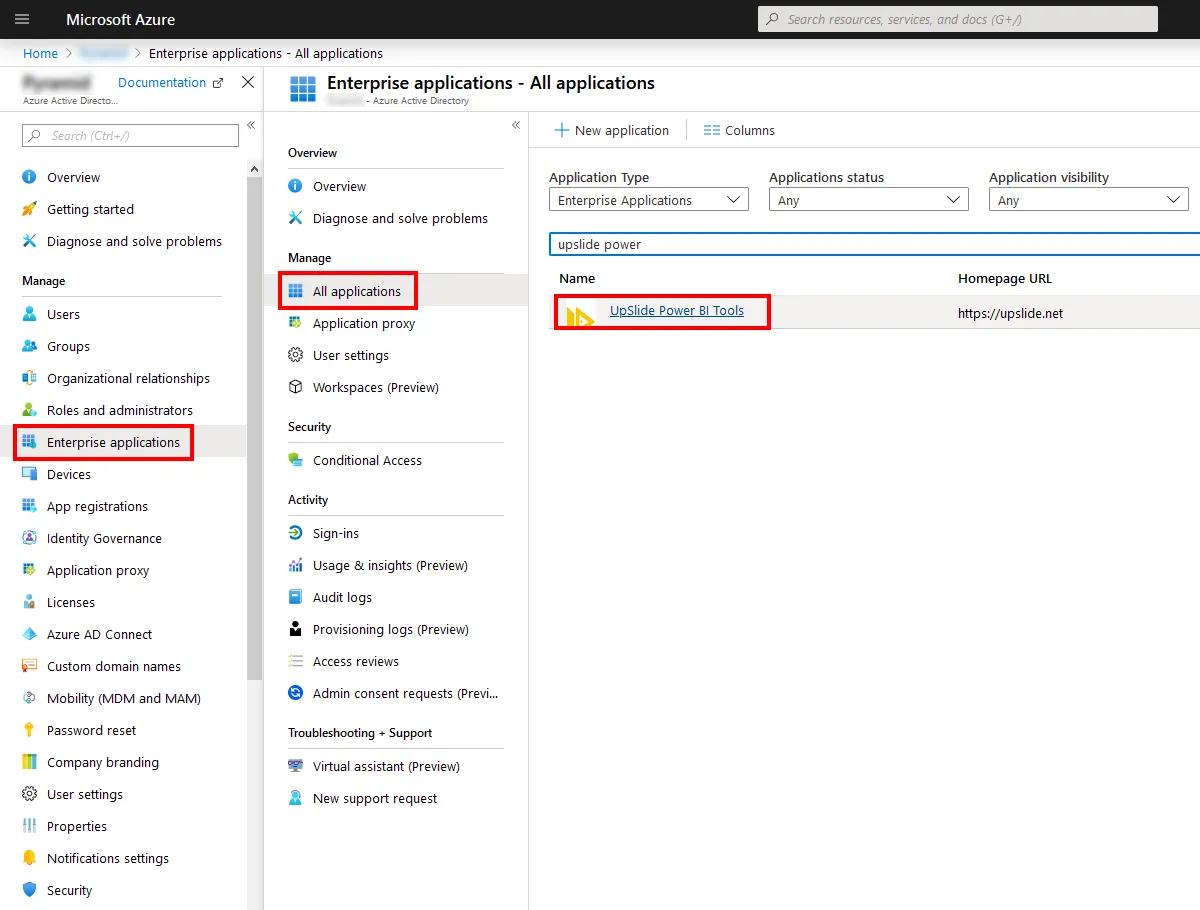Image resolution: width=1200 pixels, height=910 pixels.
Task: Collapse the left Azure AD navigation pane
Action: 251,125
